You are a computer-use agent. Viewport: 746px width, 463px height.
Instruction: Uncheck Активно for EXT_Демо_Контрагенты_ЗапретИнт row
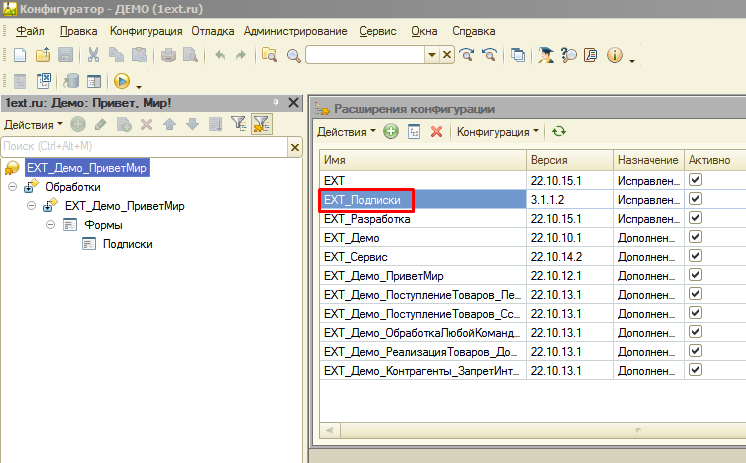click(x=695, y=370)
